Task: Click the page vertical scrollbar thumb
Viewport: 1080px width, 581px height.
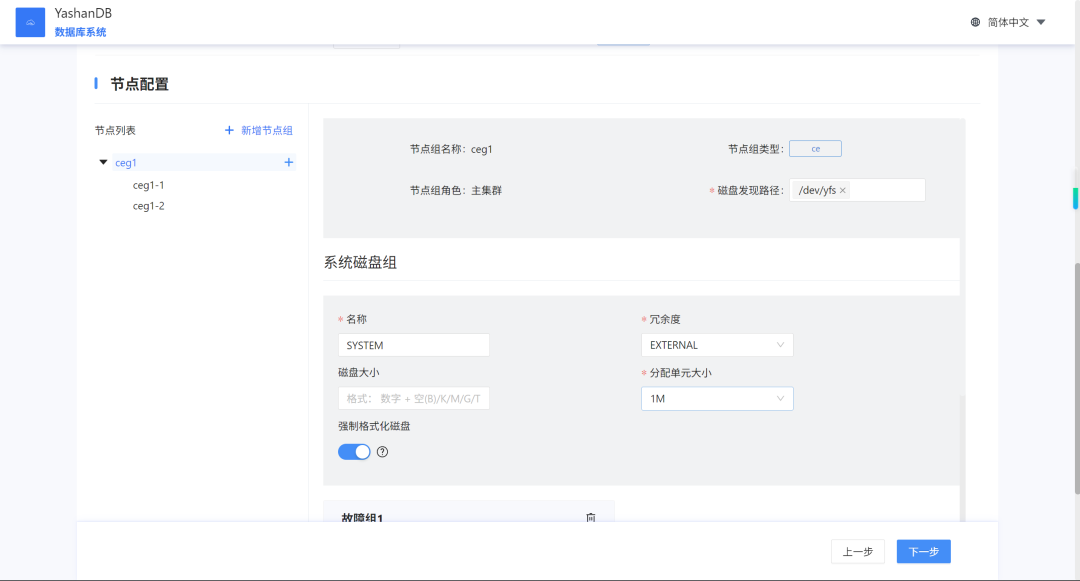Action: (x=1077, y=379)
